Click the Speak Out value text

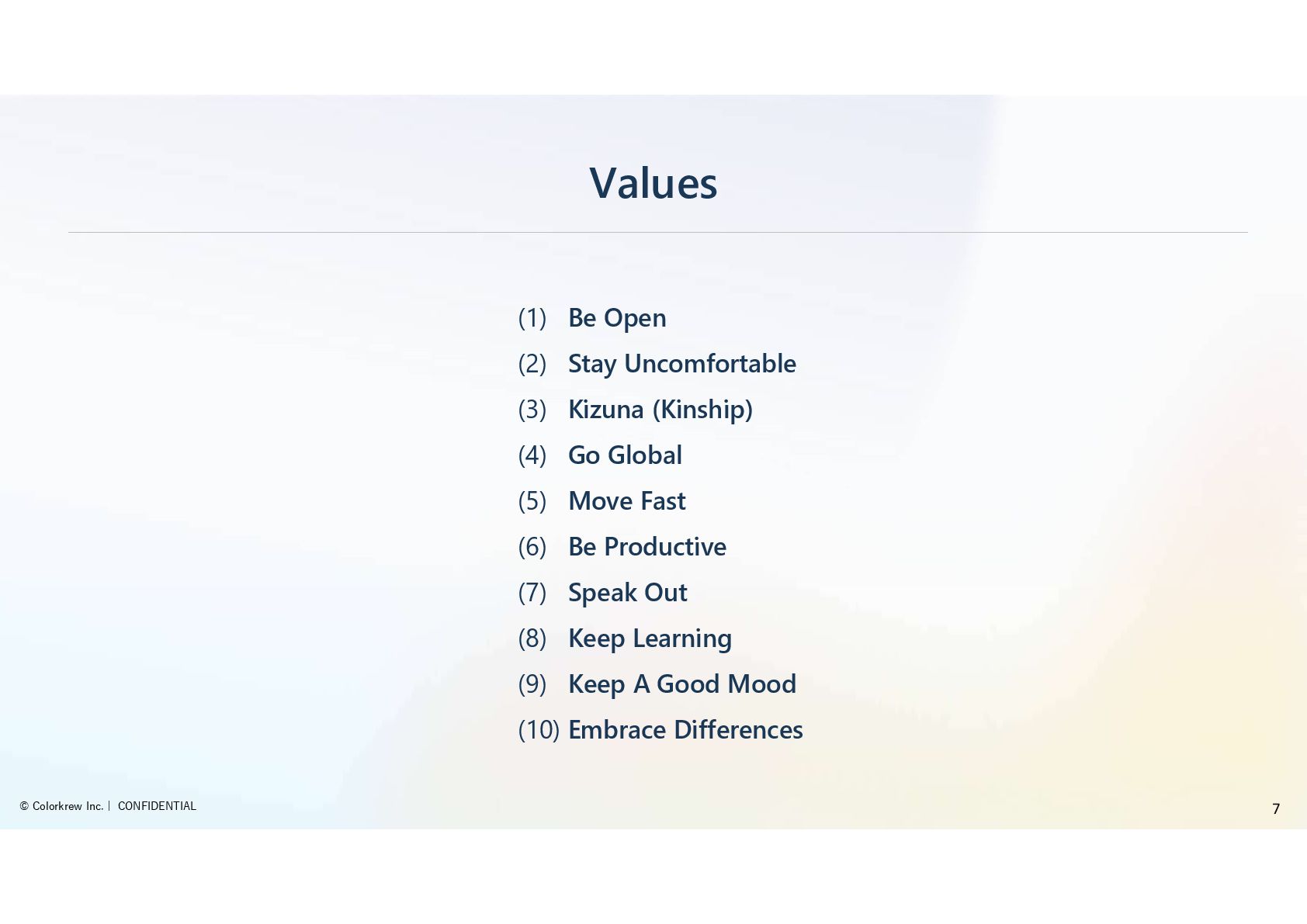627,593
